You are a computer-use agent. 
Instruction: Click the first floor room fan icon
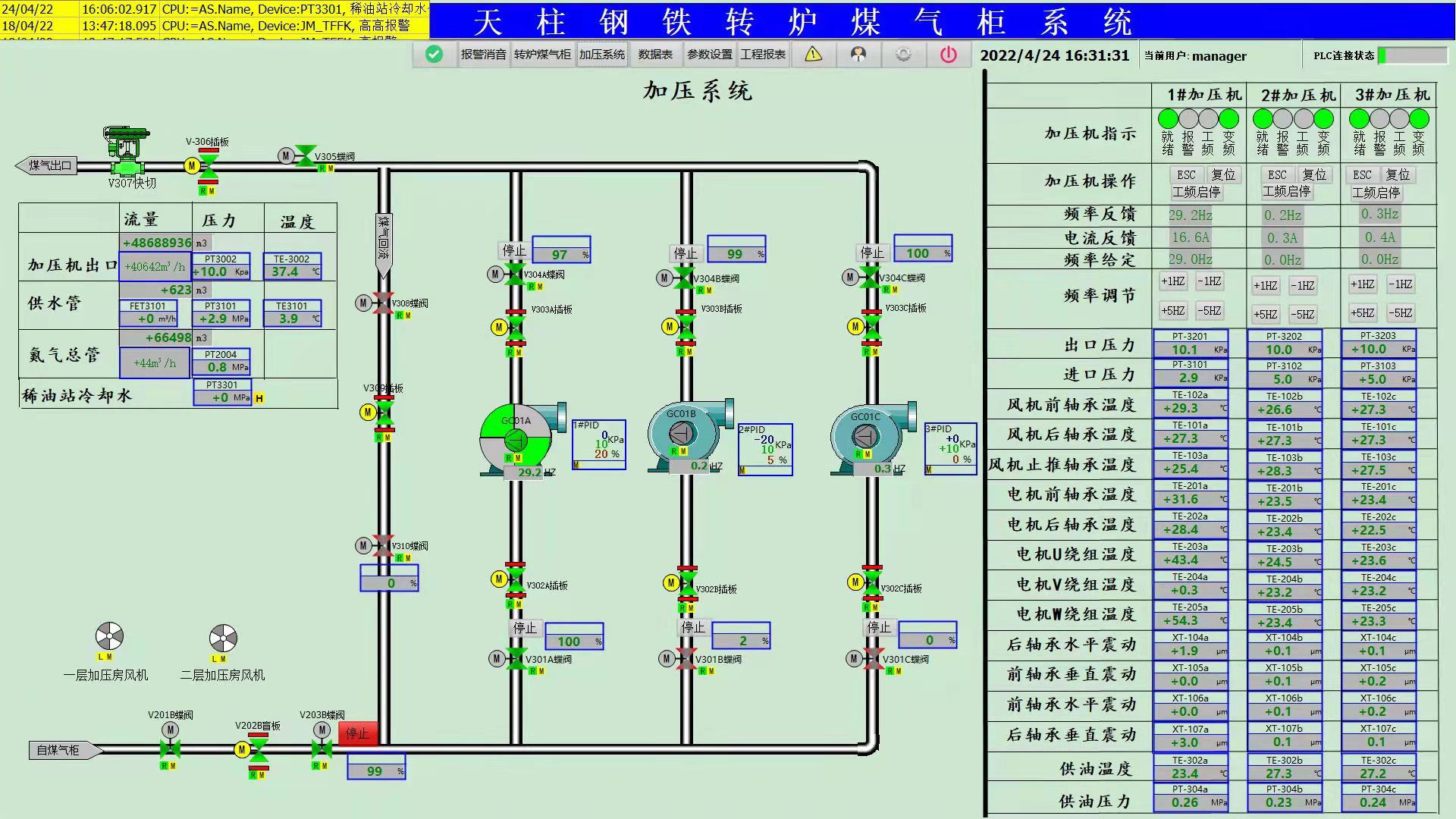[x=109, y=637]
